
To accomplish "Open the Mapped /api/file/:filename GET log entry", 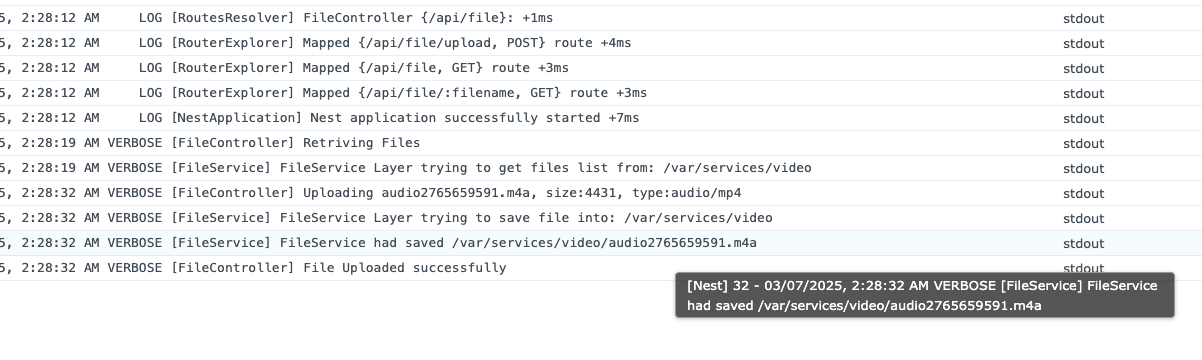I will (x=600, y=93).
